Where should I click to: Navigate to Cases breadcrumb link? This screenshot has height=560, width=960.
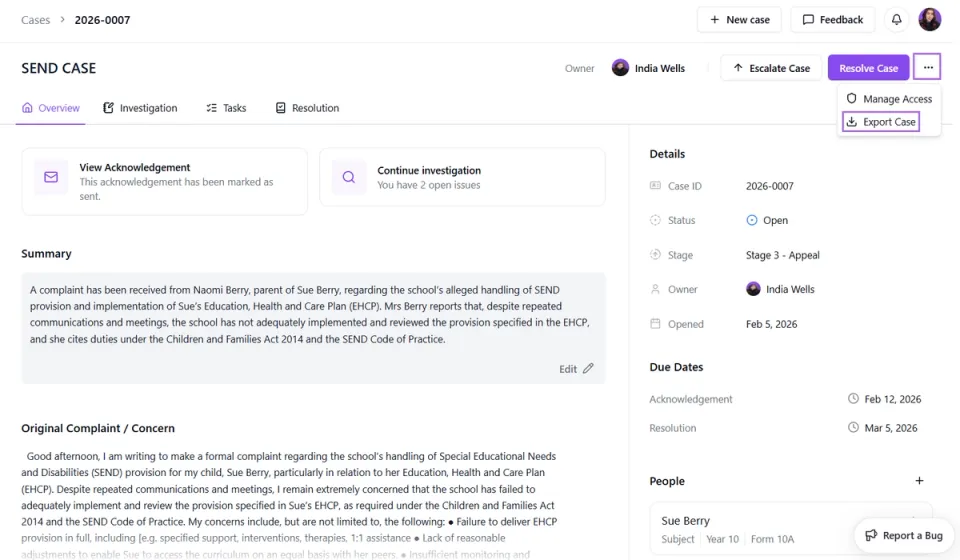36,20
